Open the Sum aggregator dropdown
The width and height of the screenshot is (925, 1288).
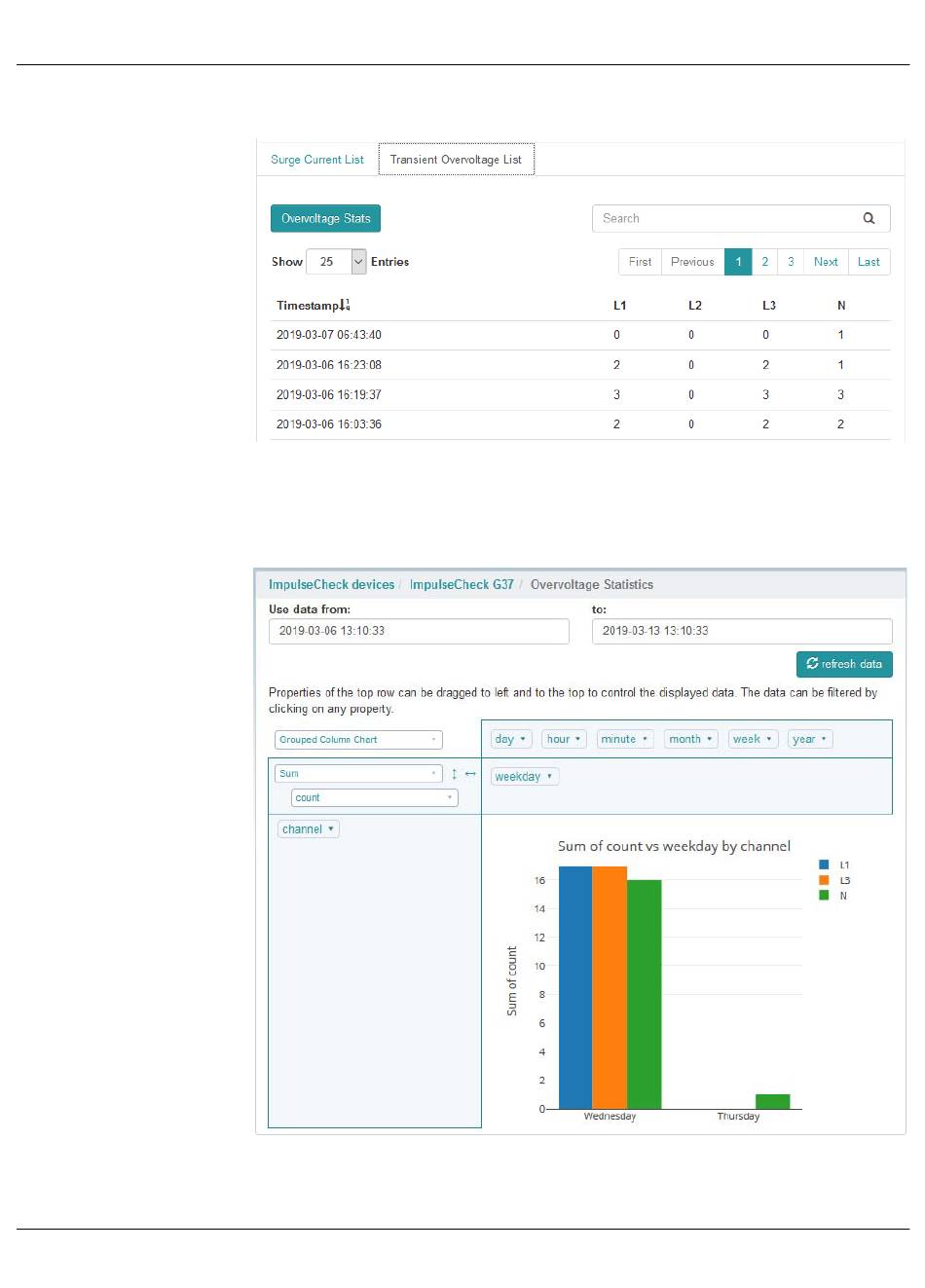click(x=358, y=774)
